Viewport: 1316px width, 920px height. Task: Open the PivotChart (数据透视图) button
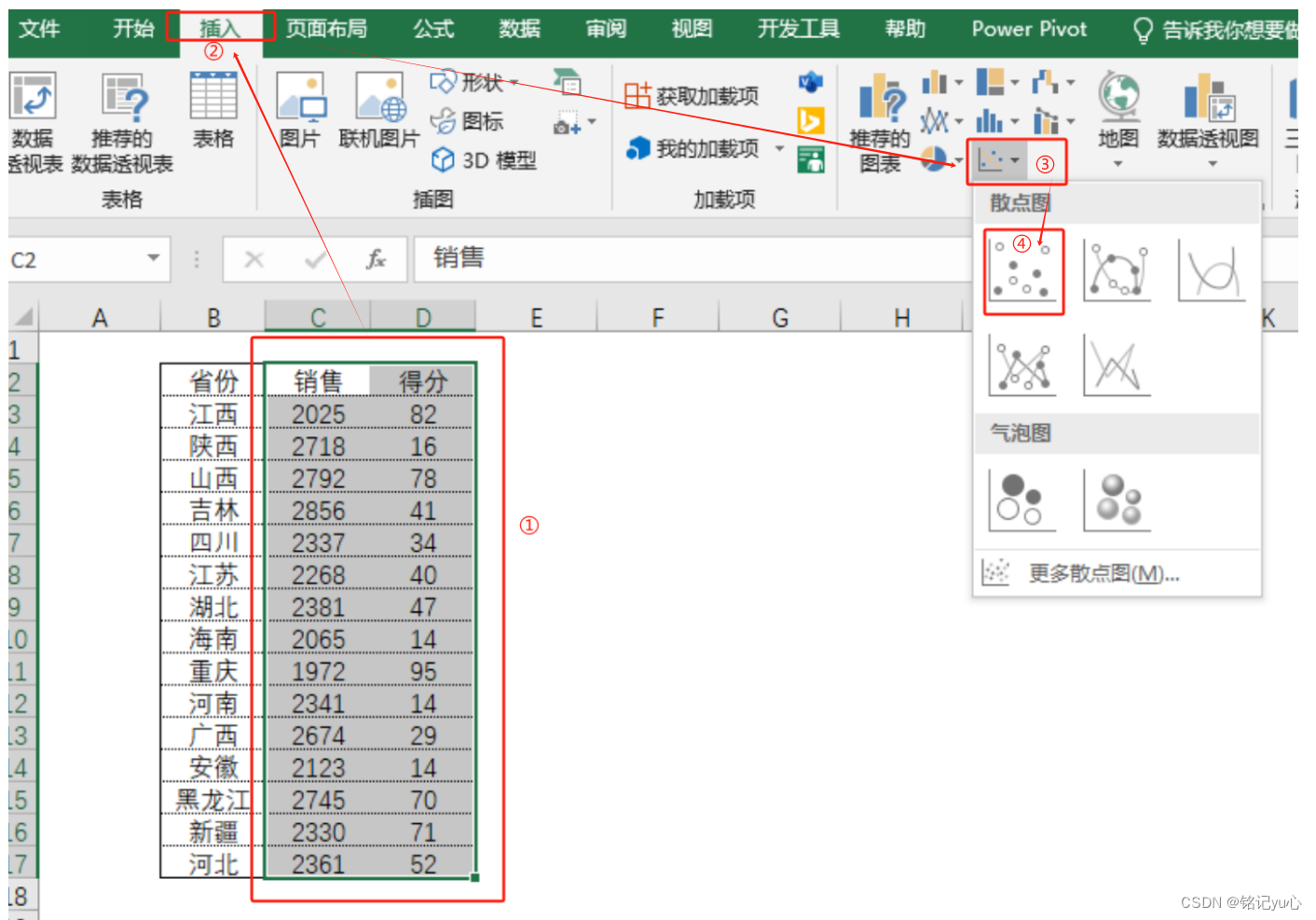pos(1209,121)
